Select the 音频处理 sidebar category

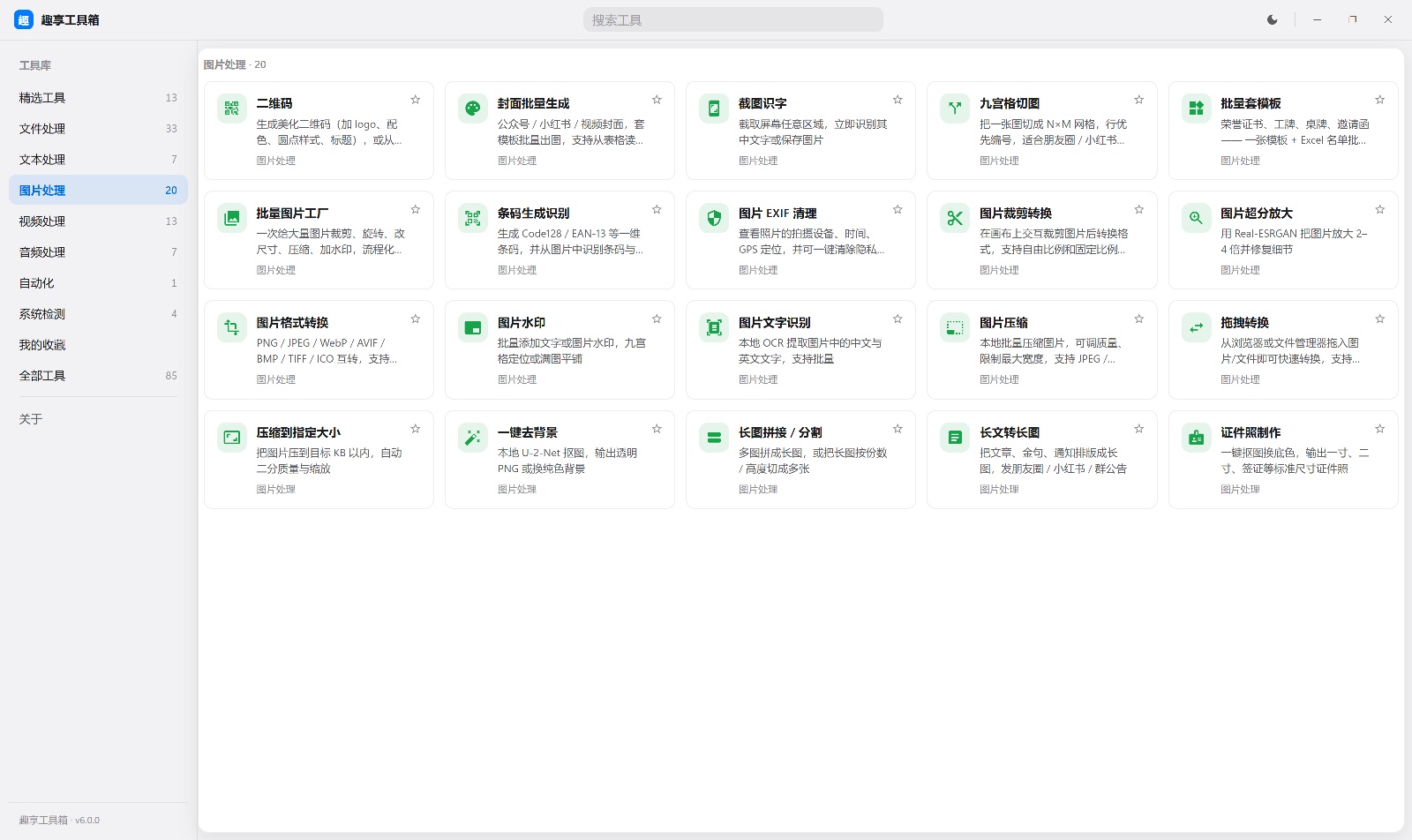pos(98,252)
